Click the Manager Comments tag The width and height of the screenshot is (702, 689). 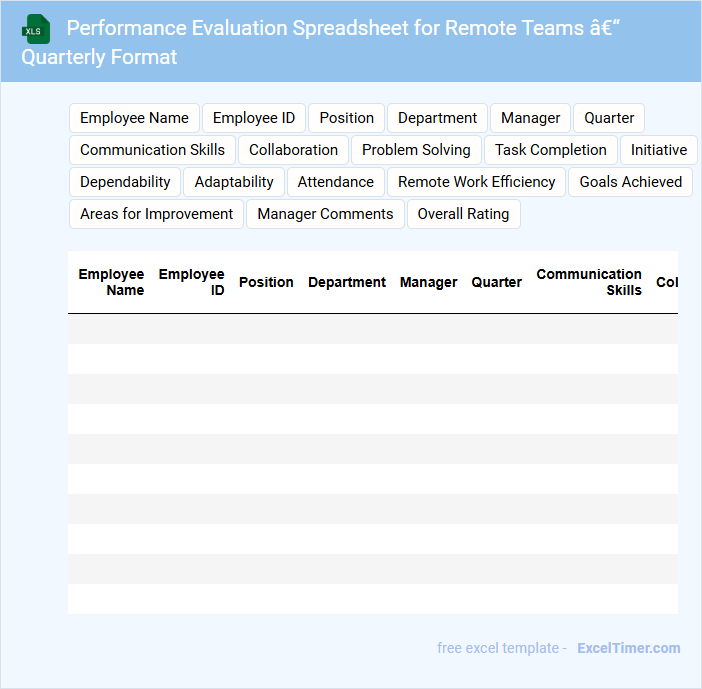[x=325, y=214]
